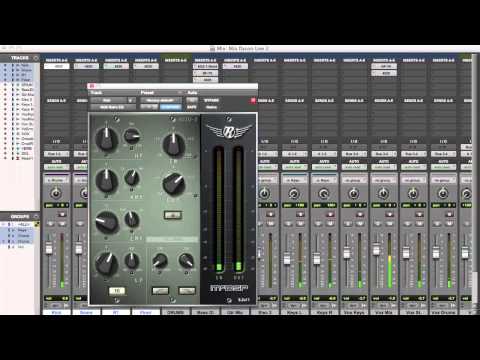Open Kick channel automation mode selector

tap(56, 167)
